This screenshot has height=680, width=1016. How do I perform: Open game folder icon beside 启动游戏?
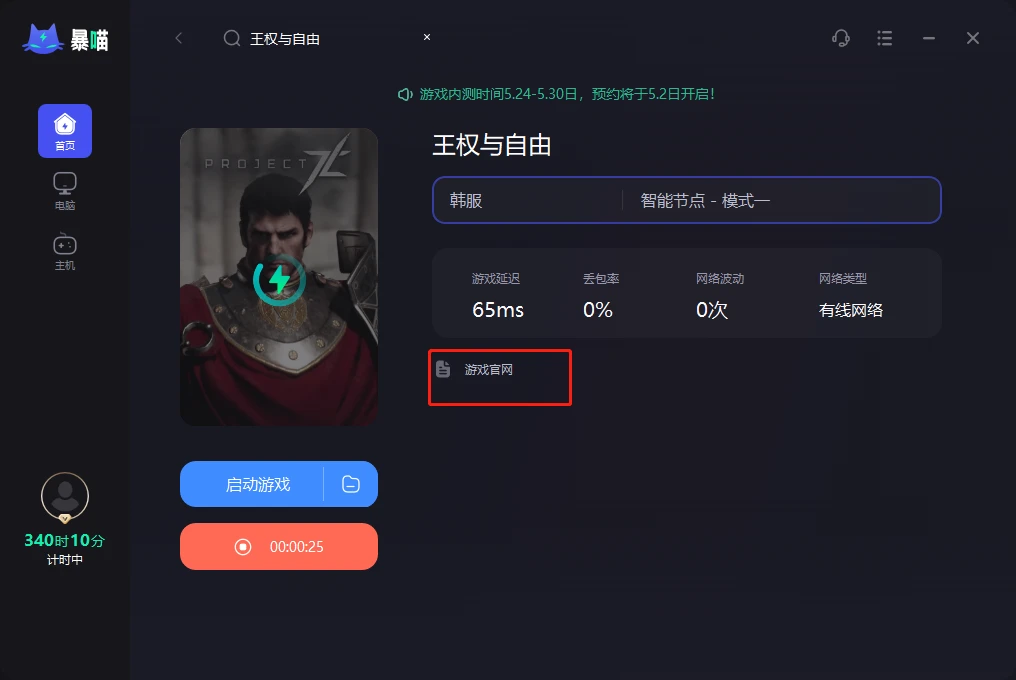[x=351, y=484]
